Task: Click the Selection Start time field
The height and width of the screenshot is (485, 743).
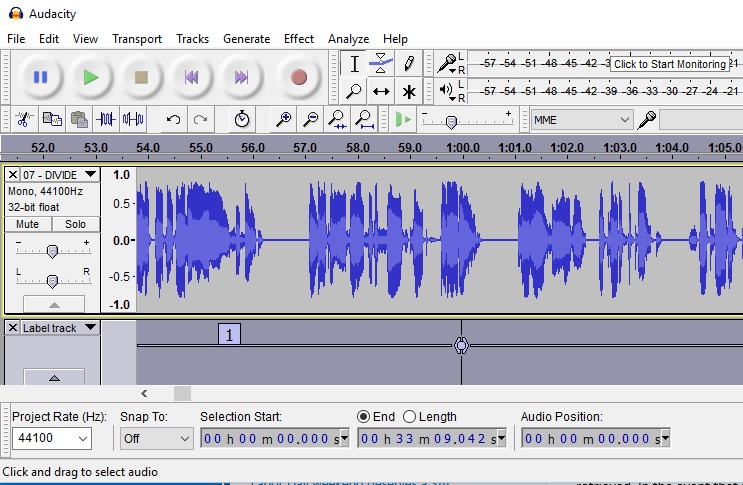Action: tap(275, 439)
